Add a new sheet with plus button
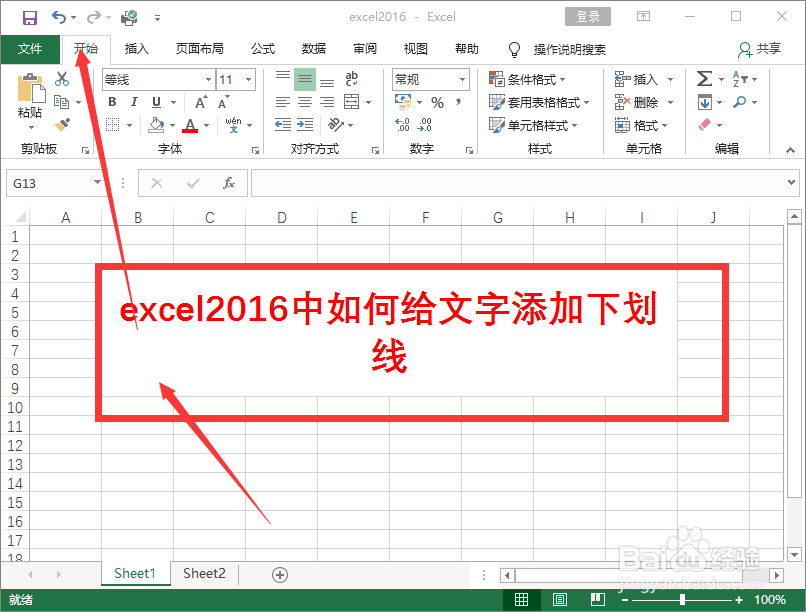The image size is (806, 612). pyautogui.click(x=280, y=574)
